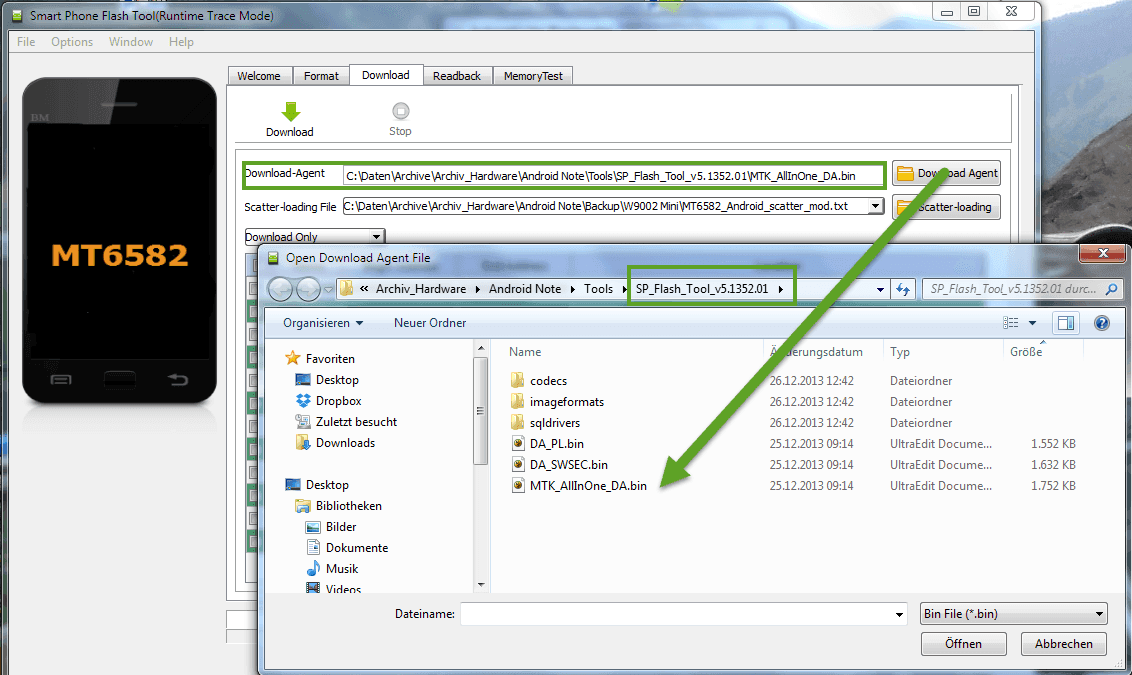This screenshot has height=675, width=1132.
Task: Go back using the dialog's back arrow
Action: pos(281,289)
